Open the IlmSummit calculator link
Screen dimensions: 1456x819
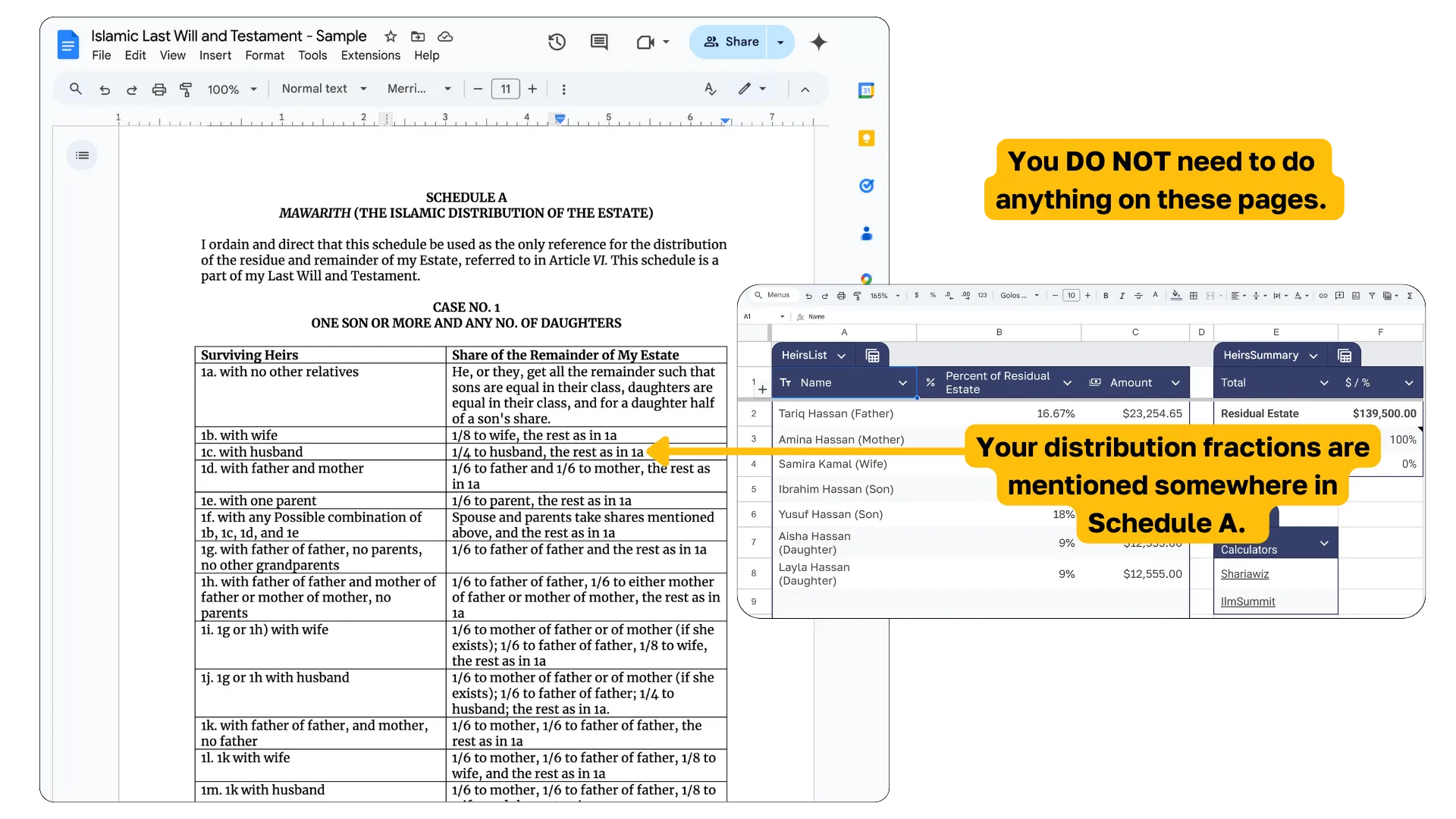1247,601
